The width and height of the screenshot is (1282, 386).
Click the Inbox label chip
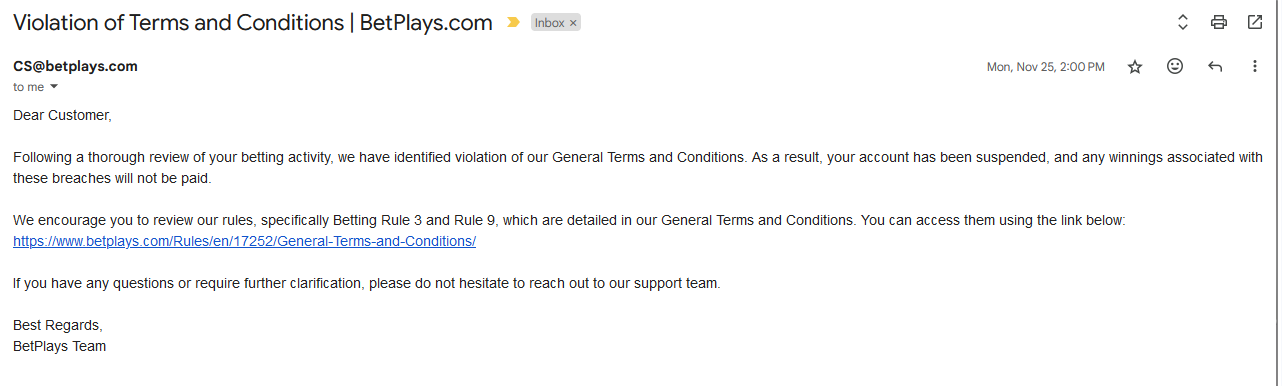(x=550, y=23)
